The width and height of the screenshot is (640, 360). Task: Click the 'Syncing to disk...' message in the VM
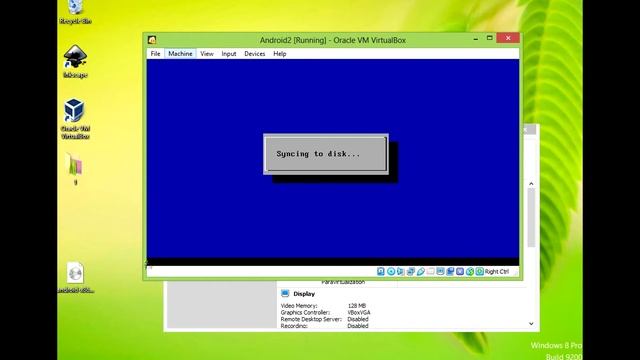(x=318, y=154)
